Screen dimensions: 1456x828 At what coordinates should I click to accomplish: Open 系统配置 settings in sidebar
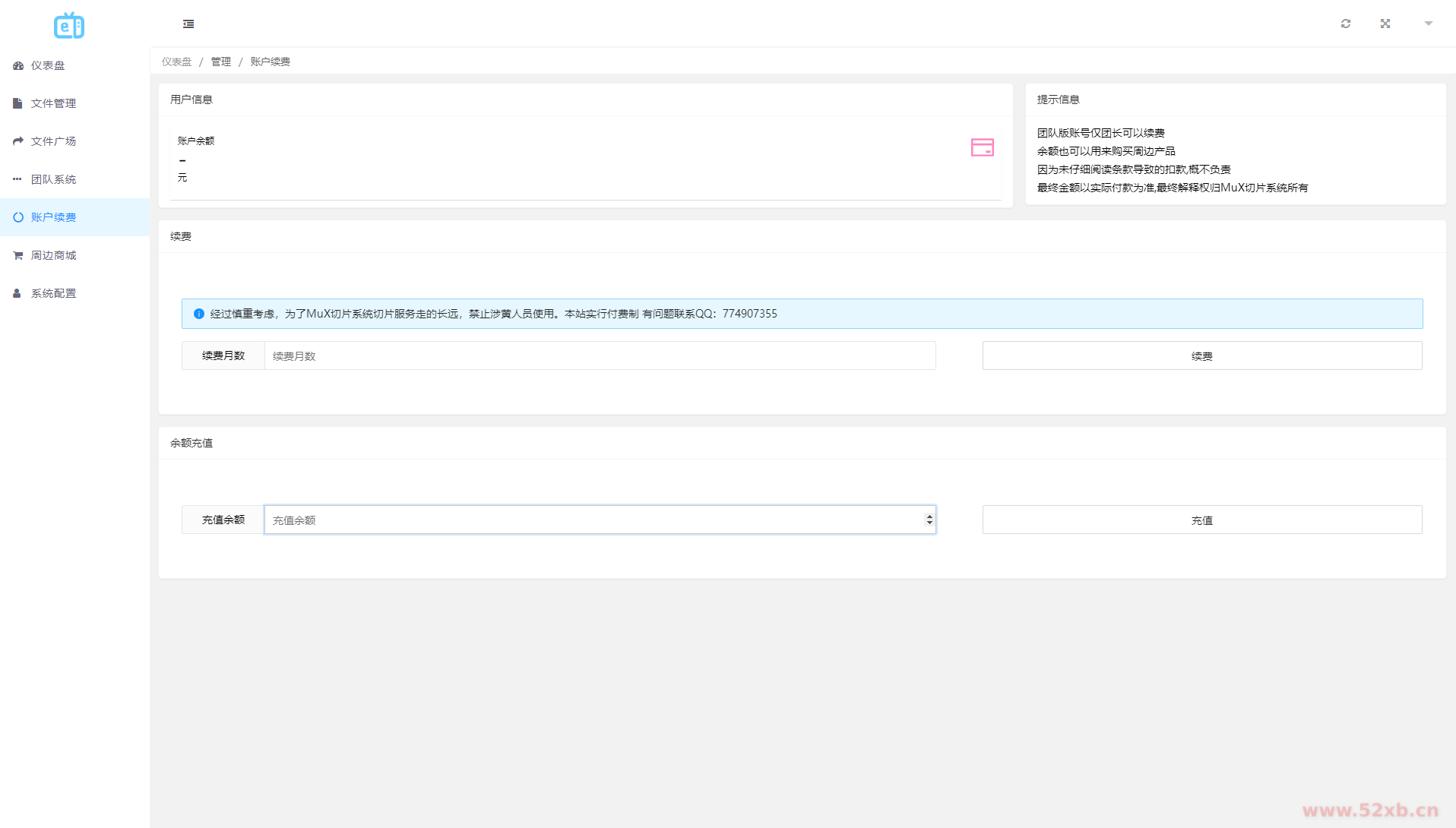click(x=53, y=293)
